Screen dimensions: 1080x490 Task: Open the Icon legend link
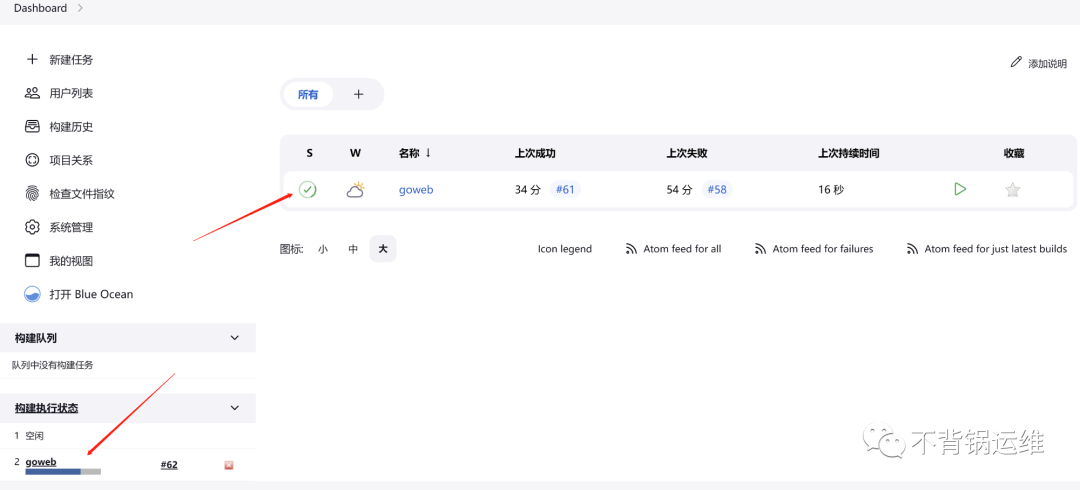[565, 249]
